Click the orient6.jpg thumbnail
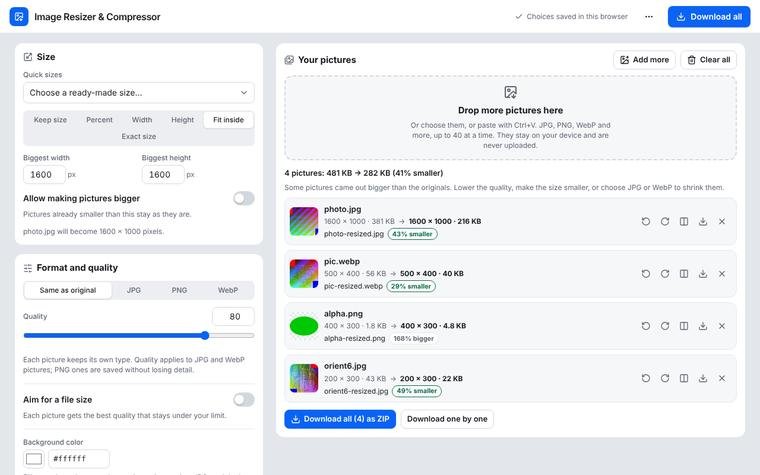This screenshot has width=760, height=475. coord(304,378)
